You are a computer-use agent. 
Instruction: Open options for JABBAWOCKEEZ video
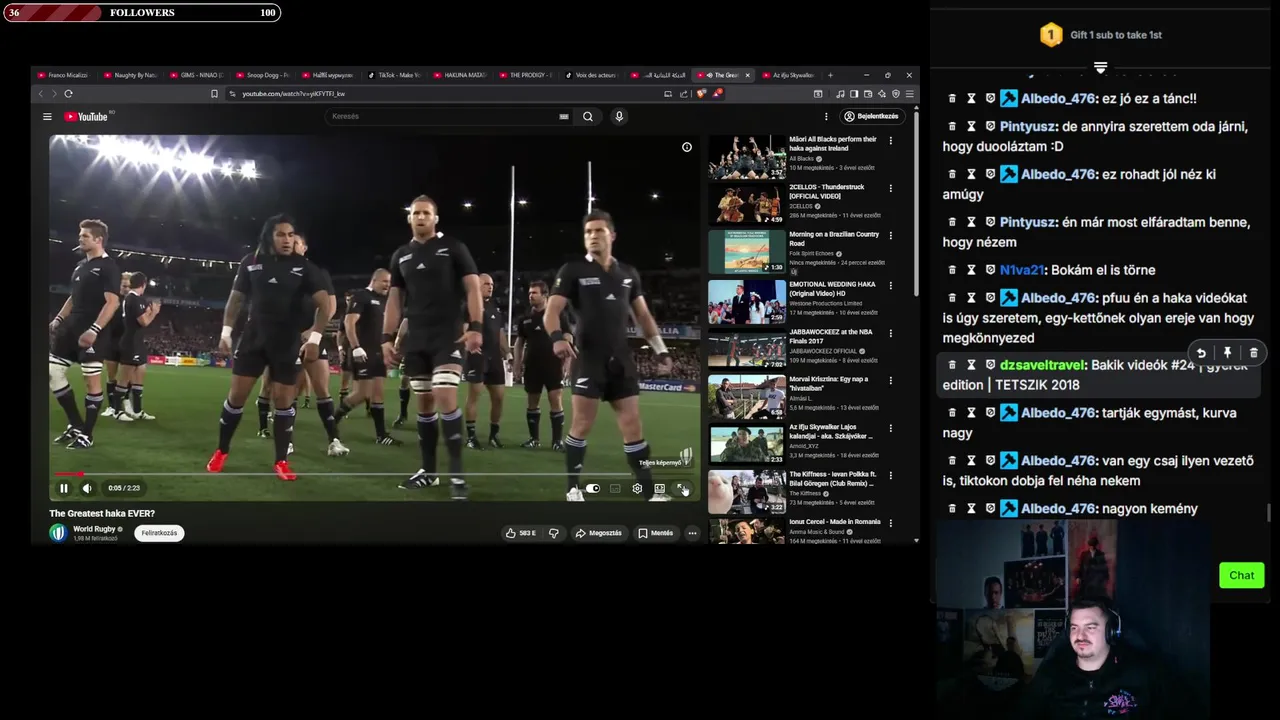(x=890, y=332)
